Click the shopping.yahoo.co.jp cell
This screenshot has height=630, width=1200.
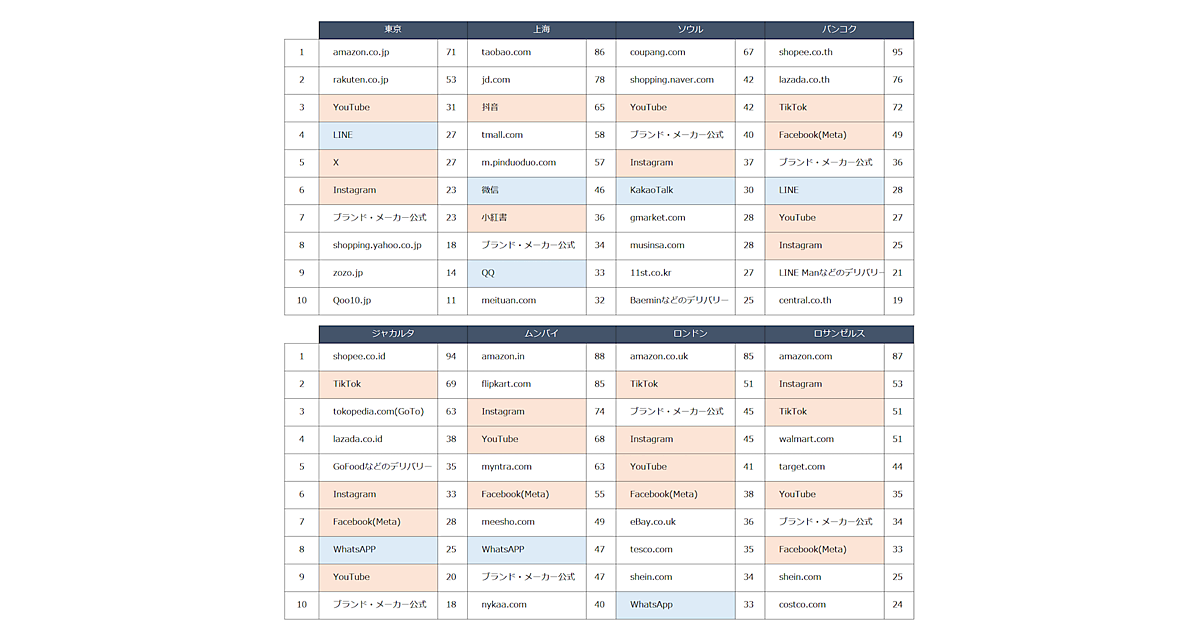point(377,245)
